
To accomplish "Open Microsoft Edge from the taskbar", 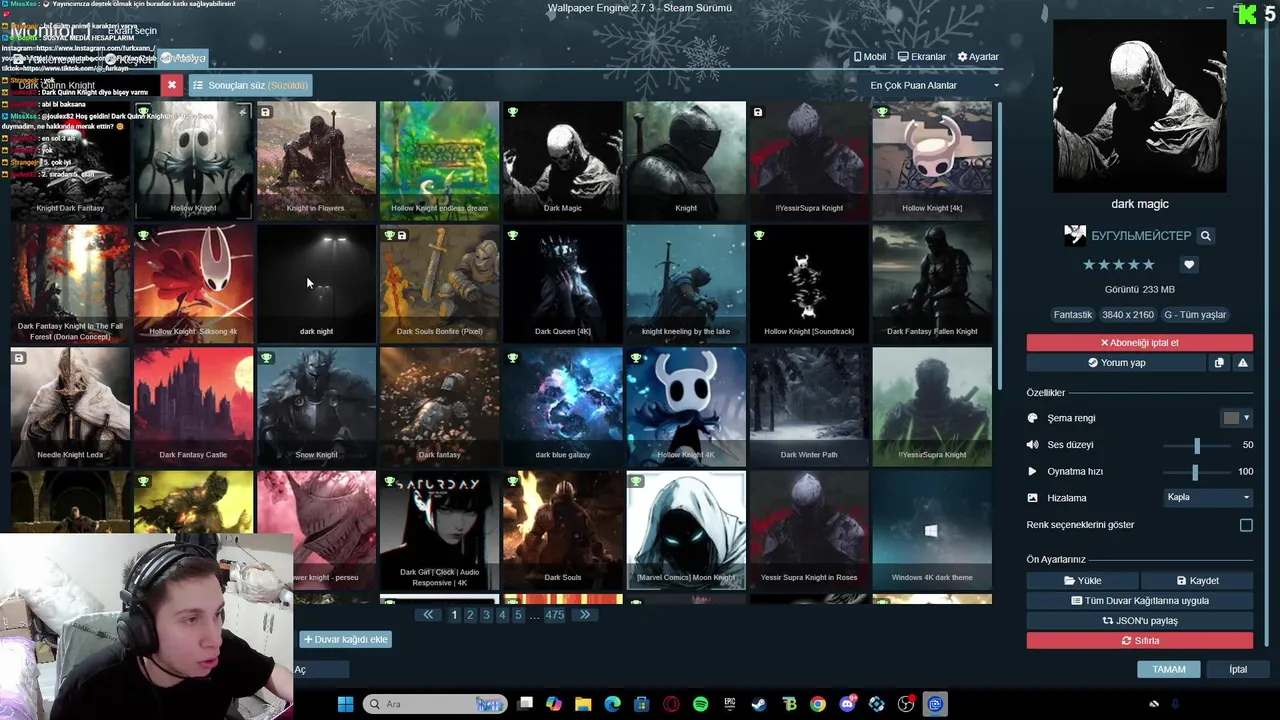I will [x=612, y=704].
